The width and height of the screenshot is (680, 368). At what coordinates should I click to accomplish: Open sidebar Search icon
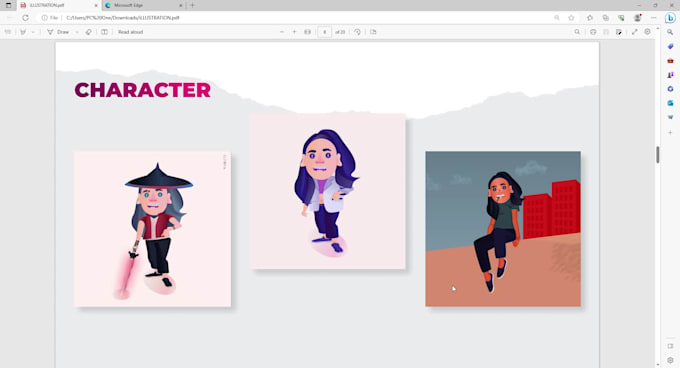pos(670,33)
